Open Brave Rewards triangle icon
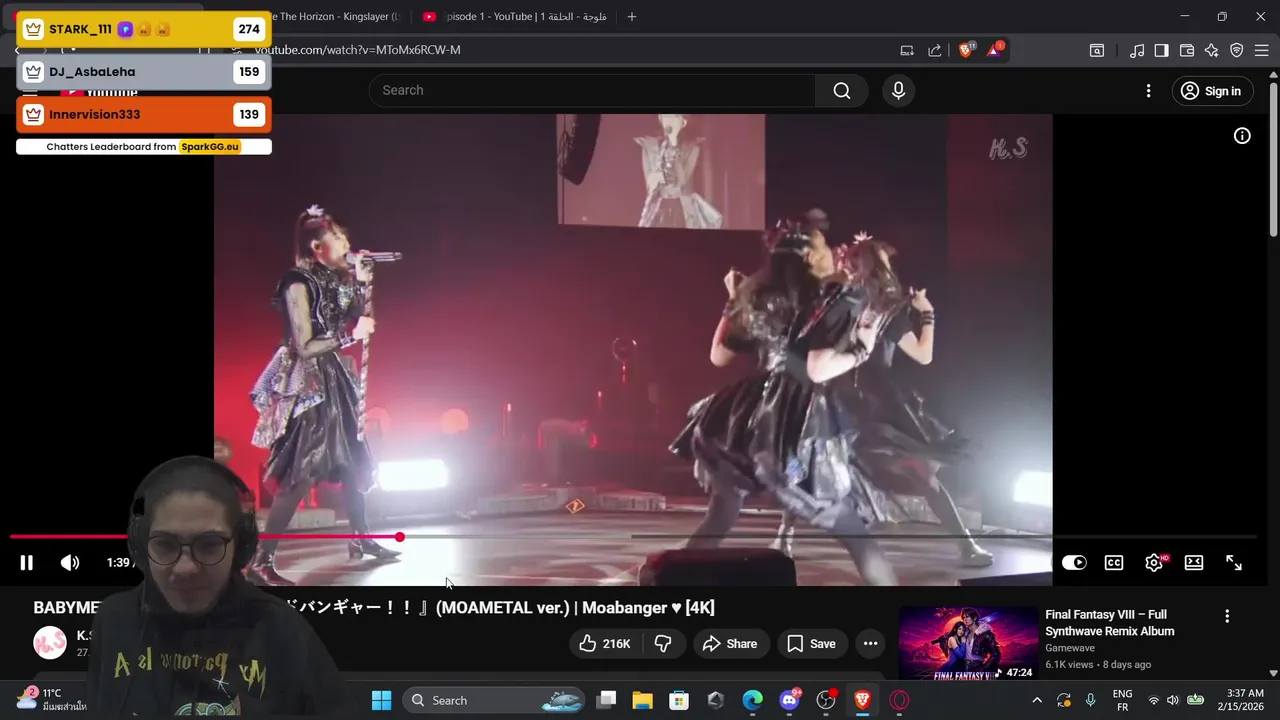1280x720 pixels. tap(995, 50)
